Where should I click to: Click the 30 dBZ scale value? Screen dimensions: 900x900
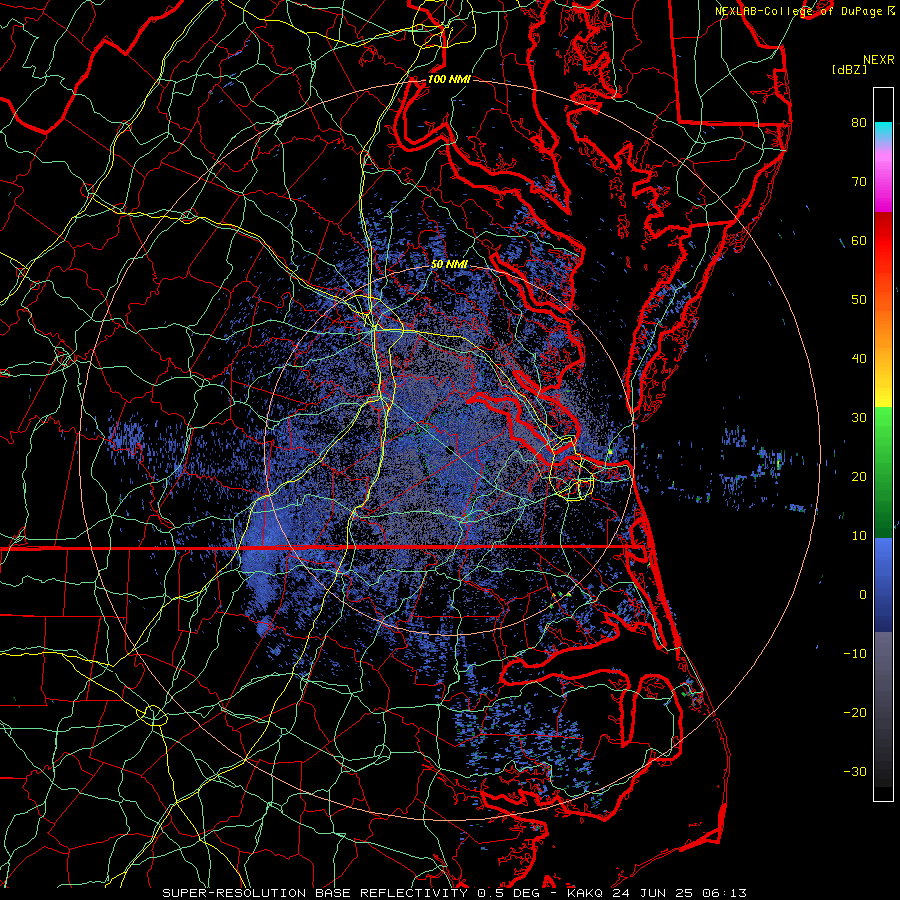pos(859,417)
